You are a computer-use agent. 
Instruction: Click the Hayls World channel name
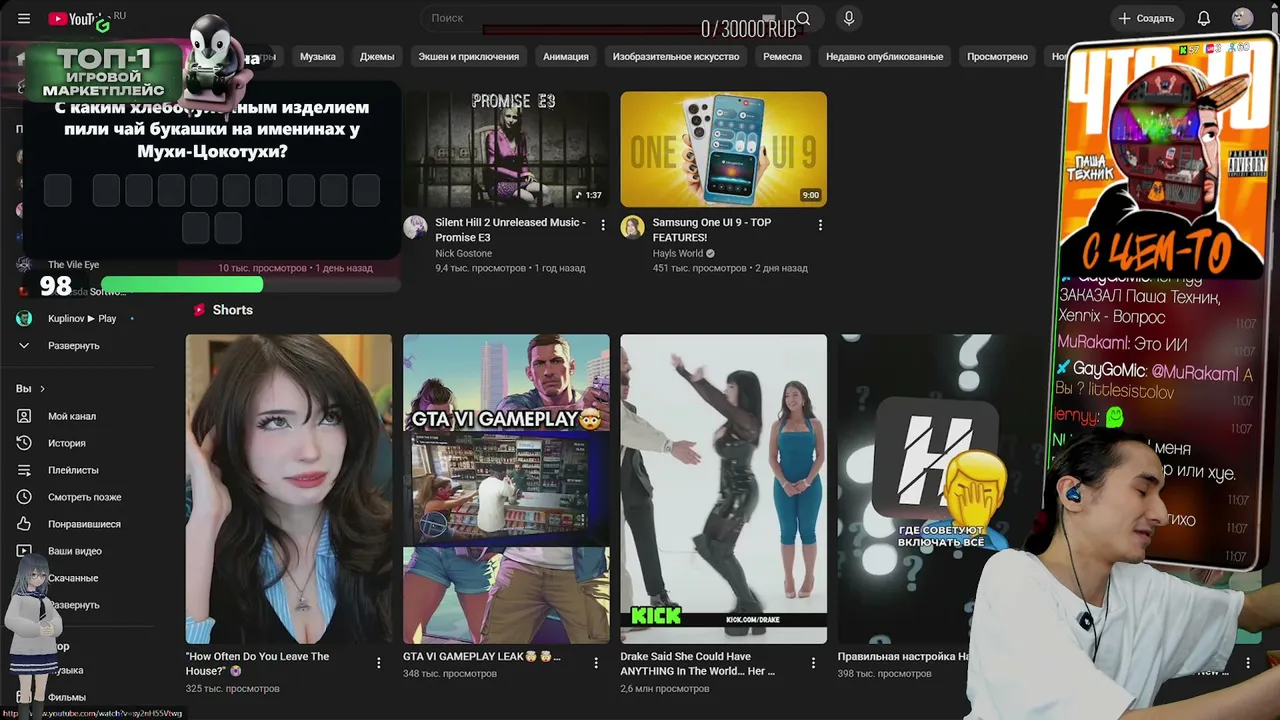[x=678, y=254]
